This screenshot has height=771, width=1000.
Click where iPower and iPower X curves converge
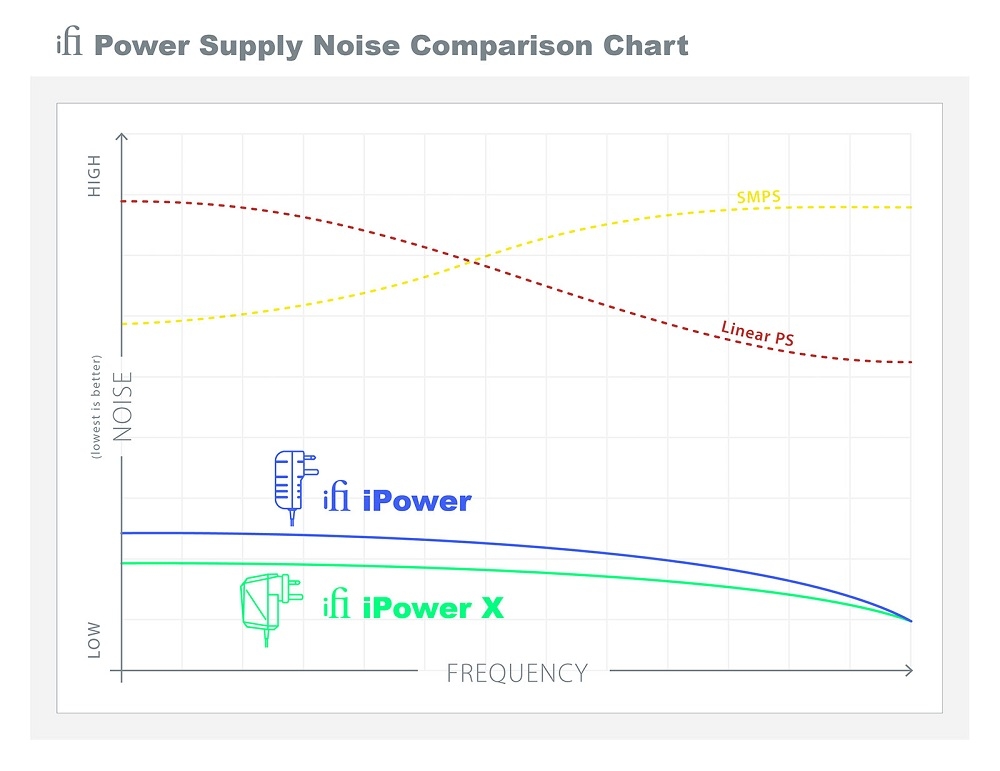(910, 620)
